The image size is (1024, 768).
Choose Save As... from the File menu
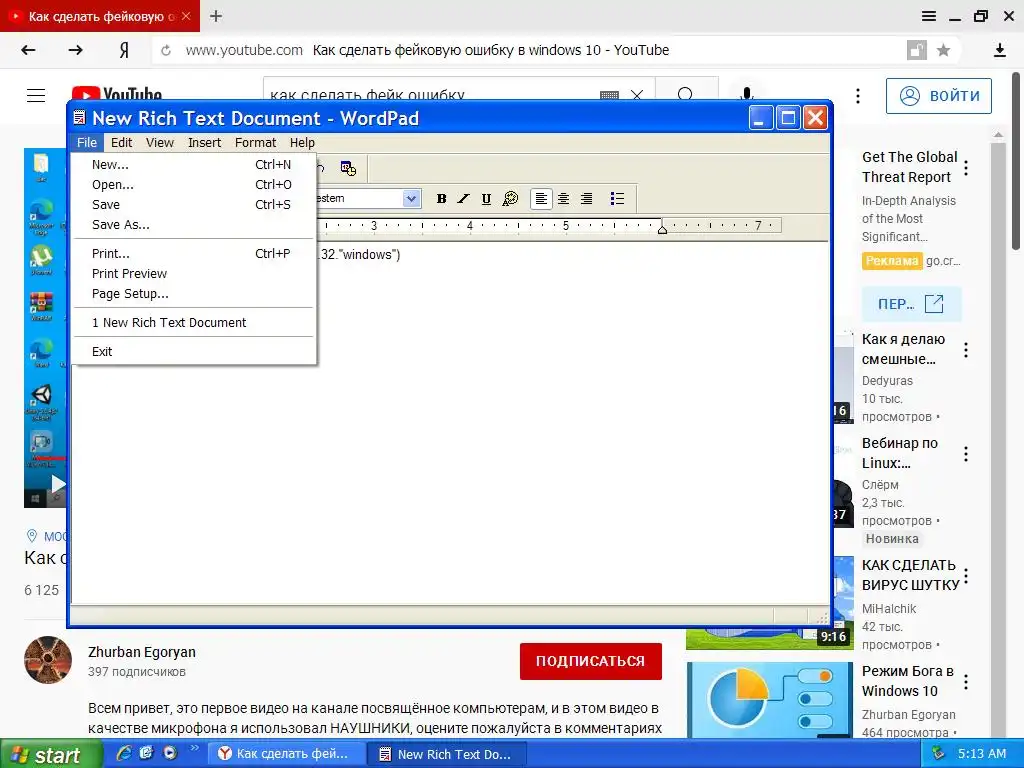coord(193,225)
